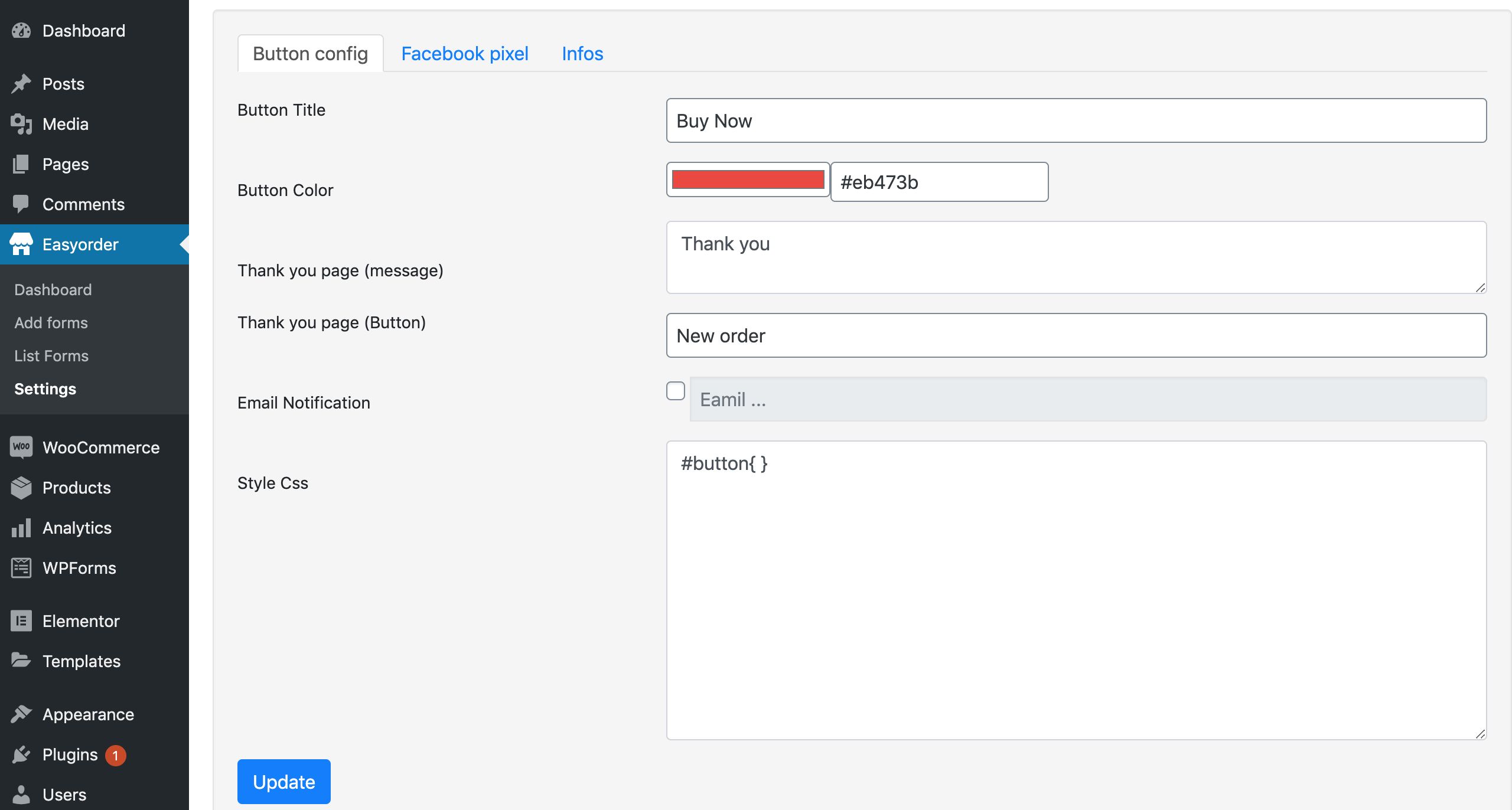Click the WooCommerce icon in sidebar

pos(21,447)
